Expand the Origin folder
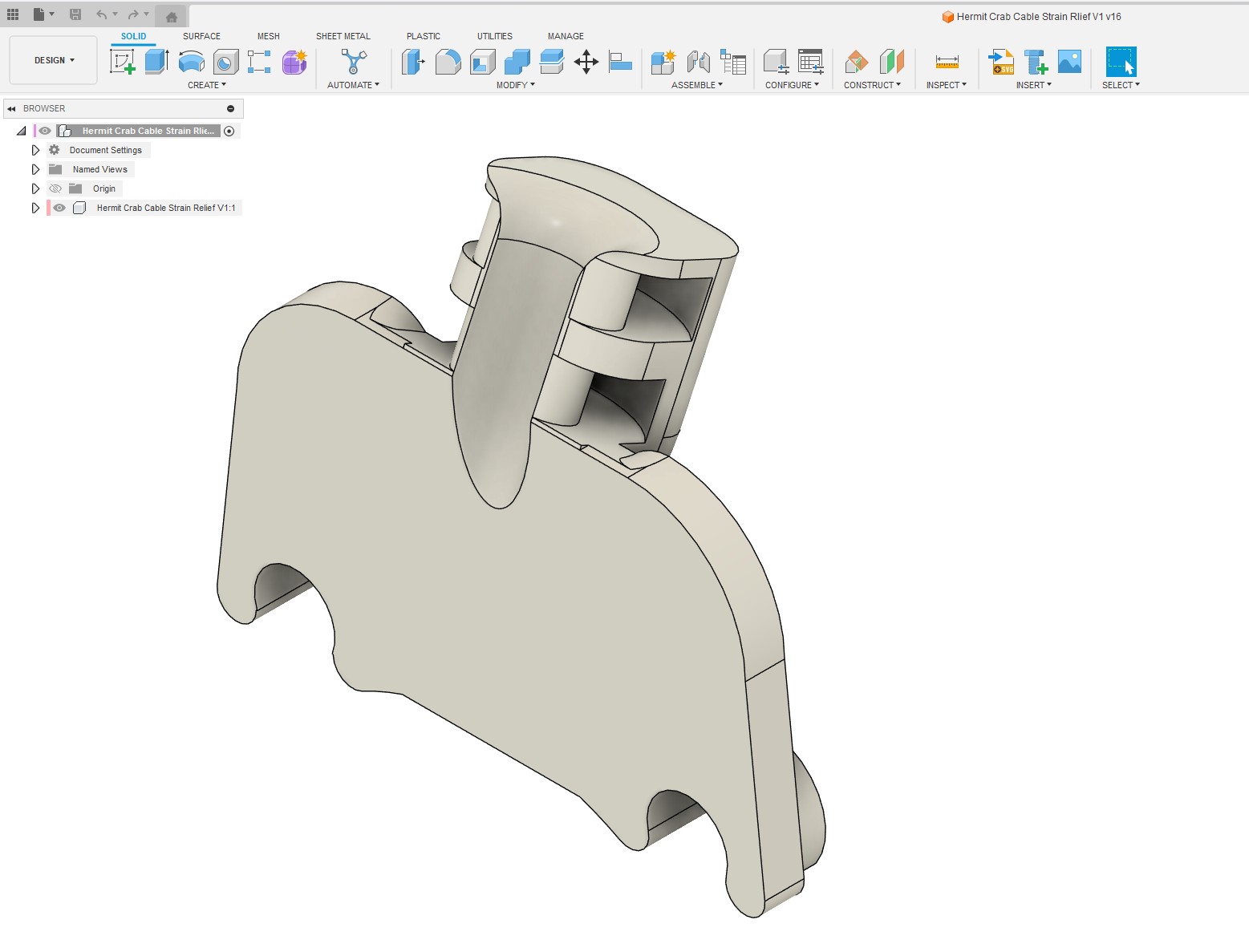 (35, 188)
